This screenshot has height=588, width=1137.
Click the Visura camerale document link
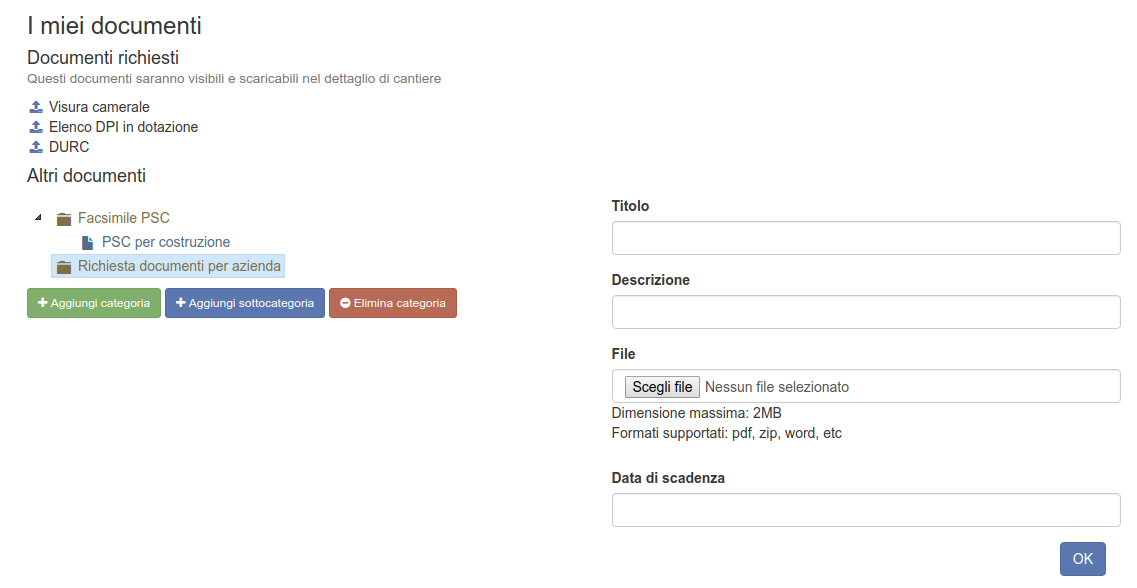(x=99, y=107)
